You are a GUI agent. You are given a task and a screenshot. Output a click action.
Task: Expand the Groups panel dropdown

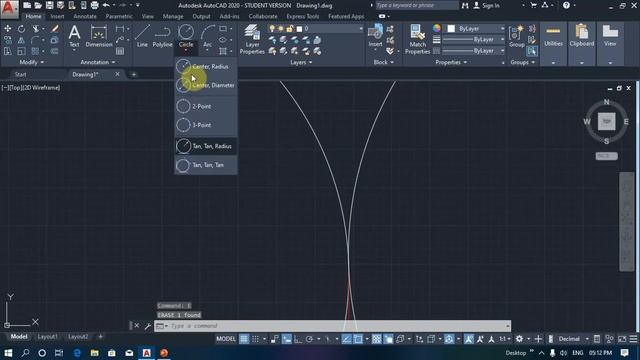pyautogui.click(x=522, y=62)
